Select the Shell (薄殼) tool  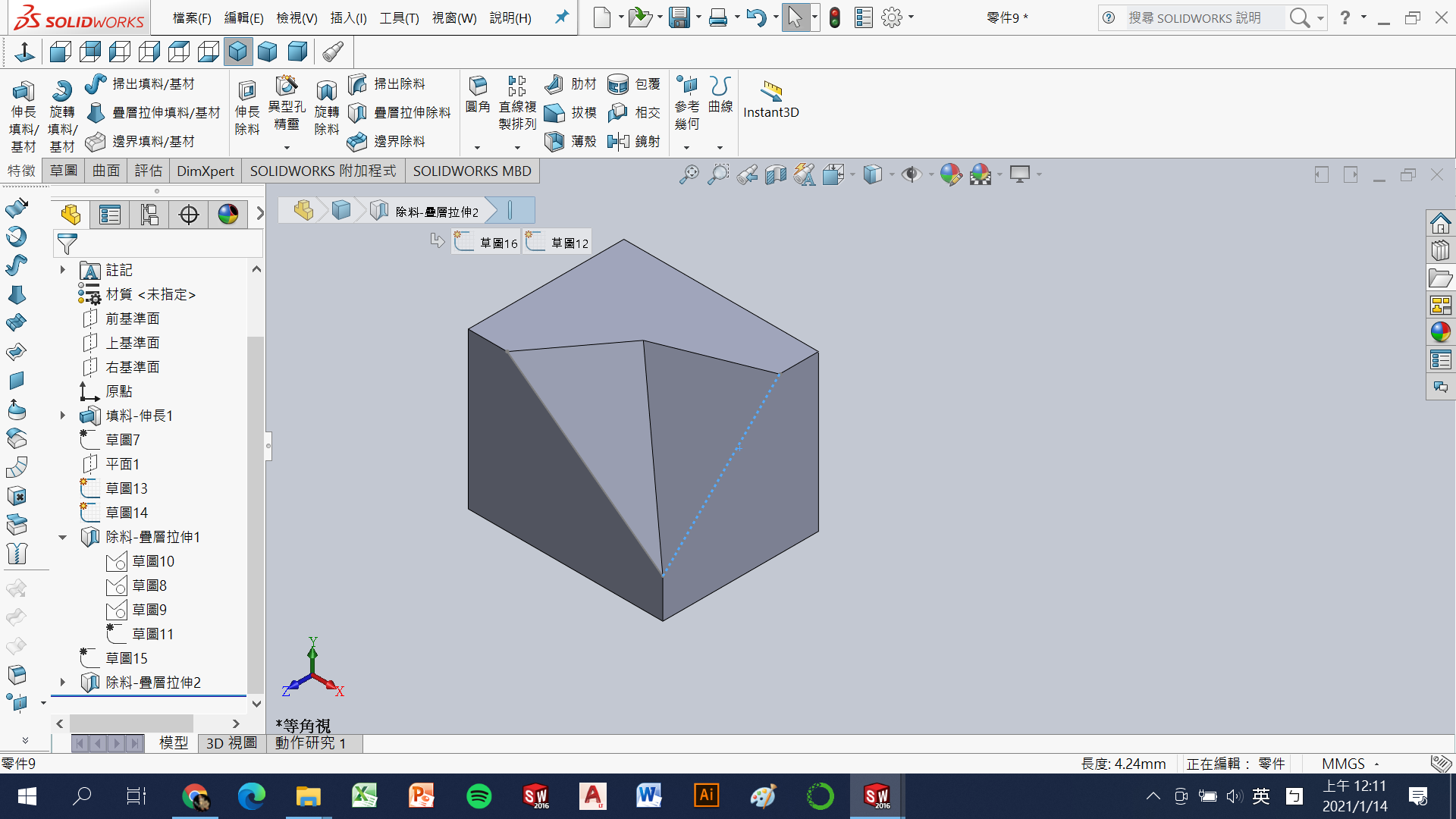(555, 141)
